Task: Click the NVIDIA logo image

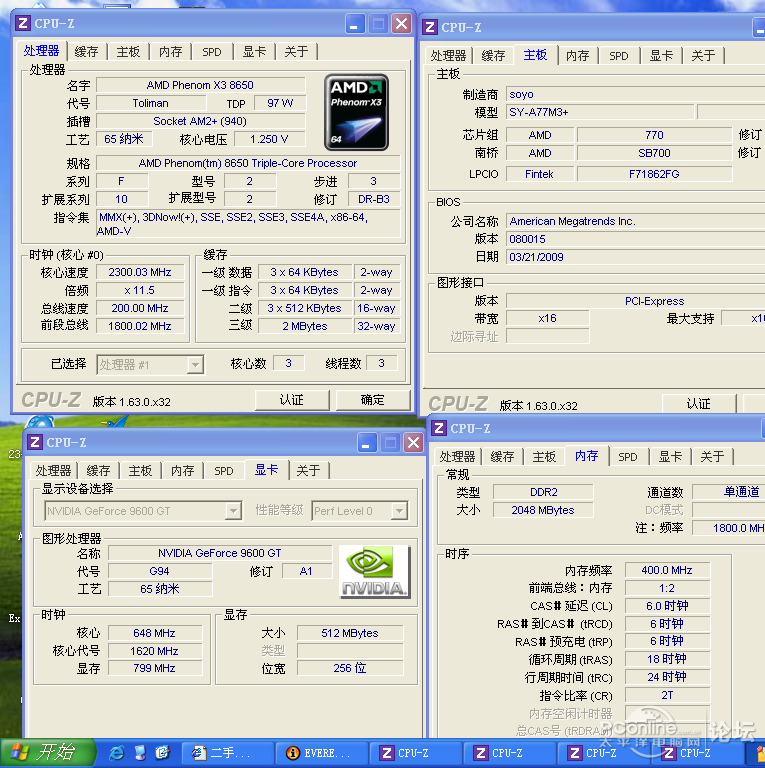Action: [375, 572]
